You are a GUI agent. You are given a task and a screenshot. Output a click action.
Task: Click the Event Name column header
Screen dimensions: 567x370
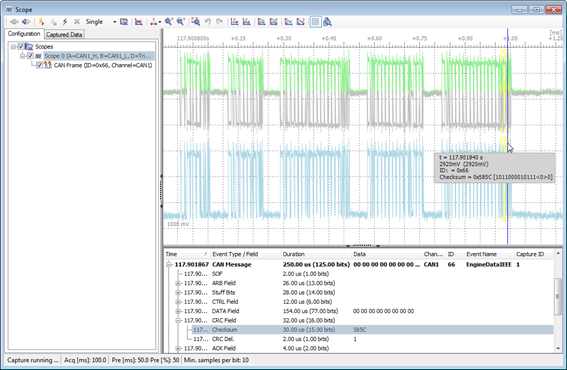[489, 254]
